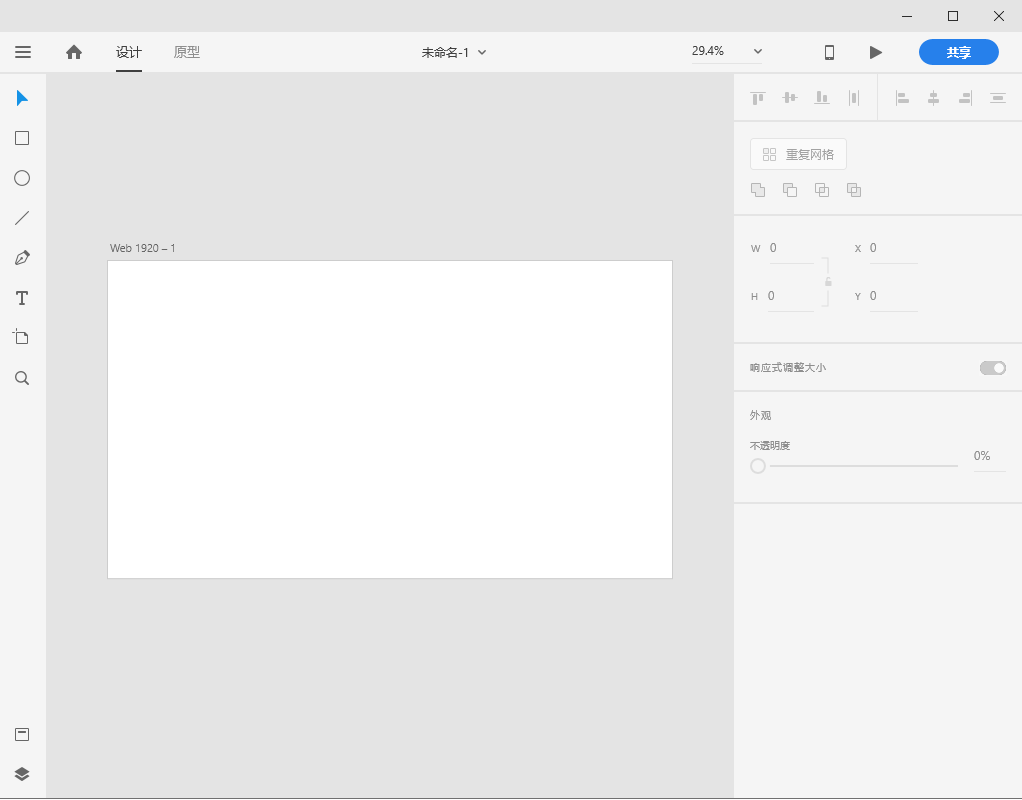Click the opacity 0% value field

(989, 456)
